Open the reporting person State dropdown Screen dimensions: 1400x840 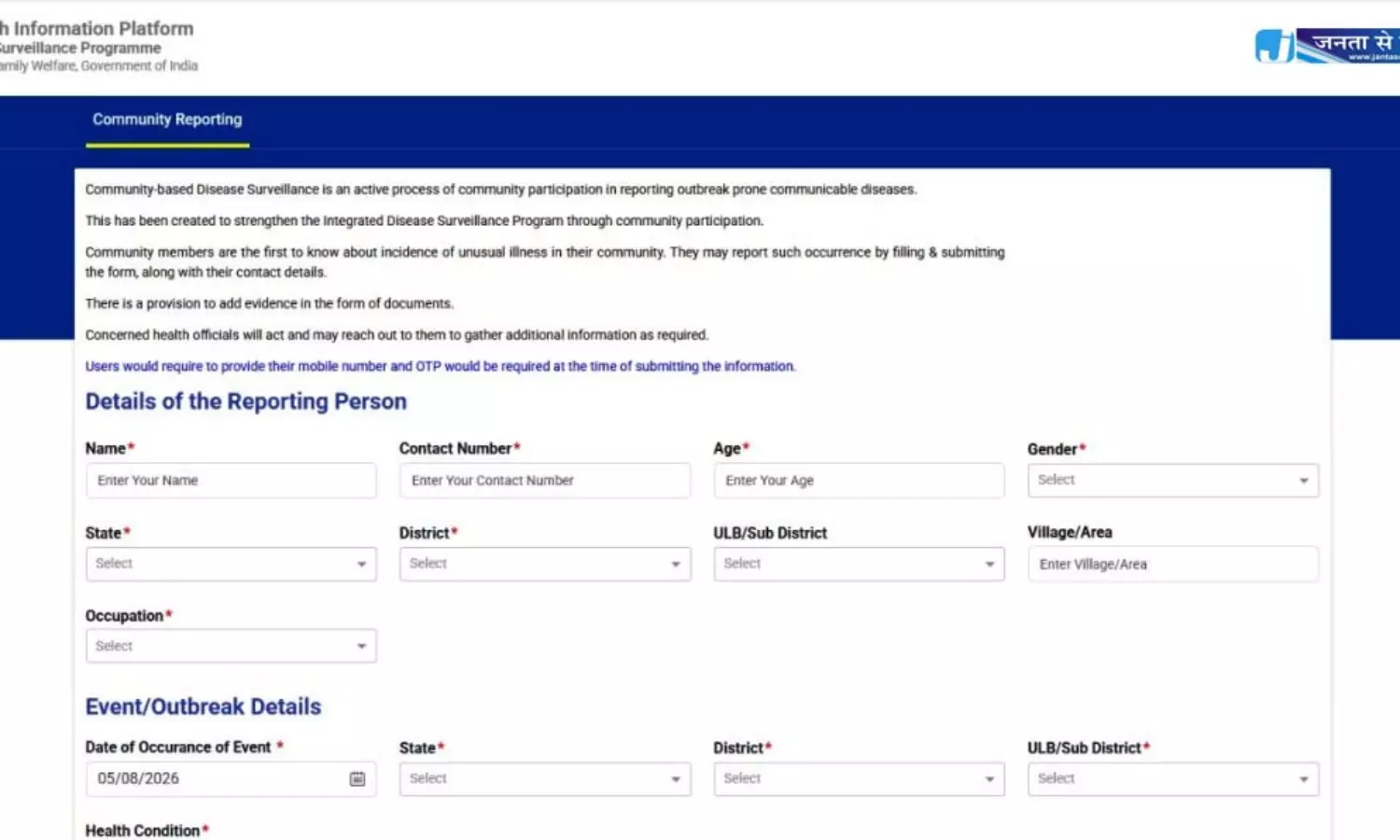pos(231,564)
